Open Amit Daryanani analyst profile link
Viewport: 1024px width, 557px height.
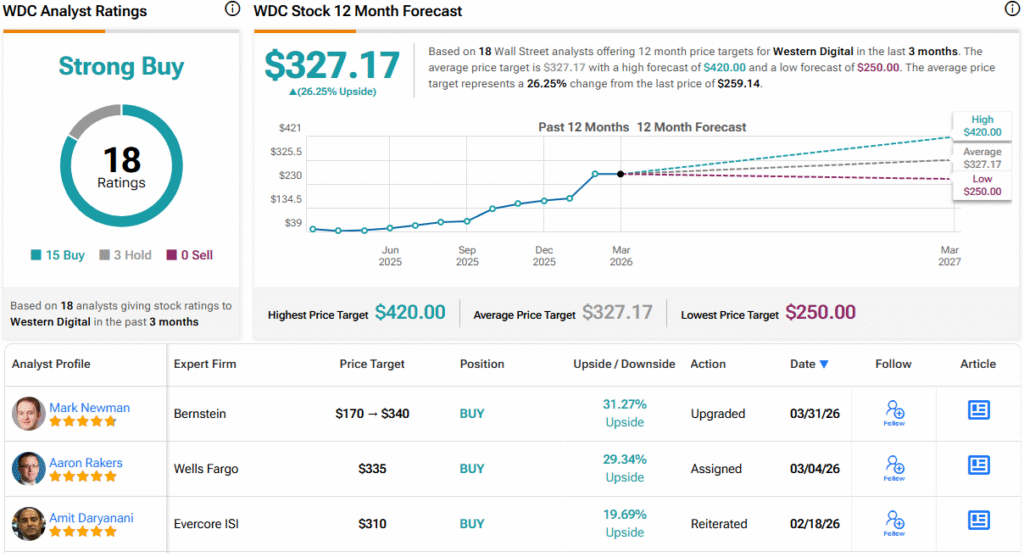point(95,518)
